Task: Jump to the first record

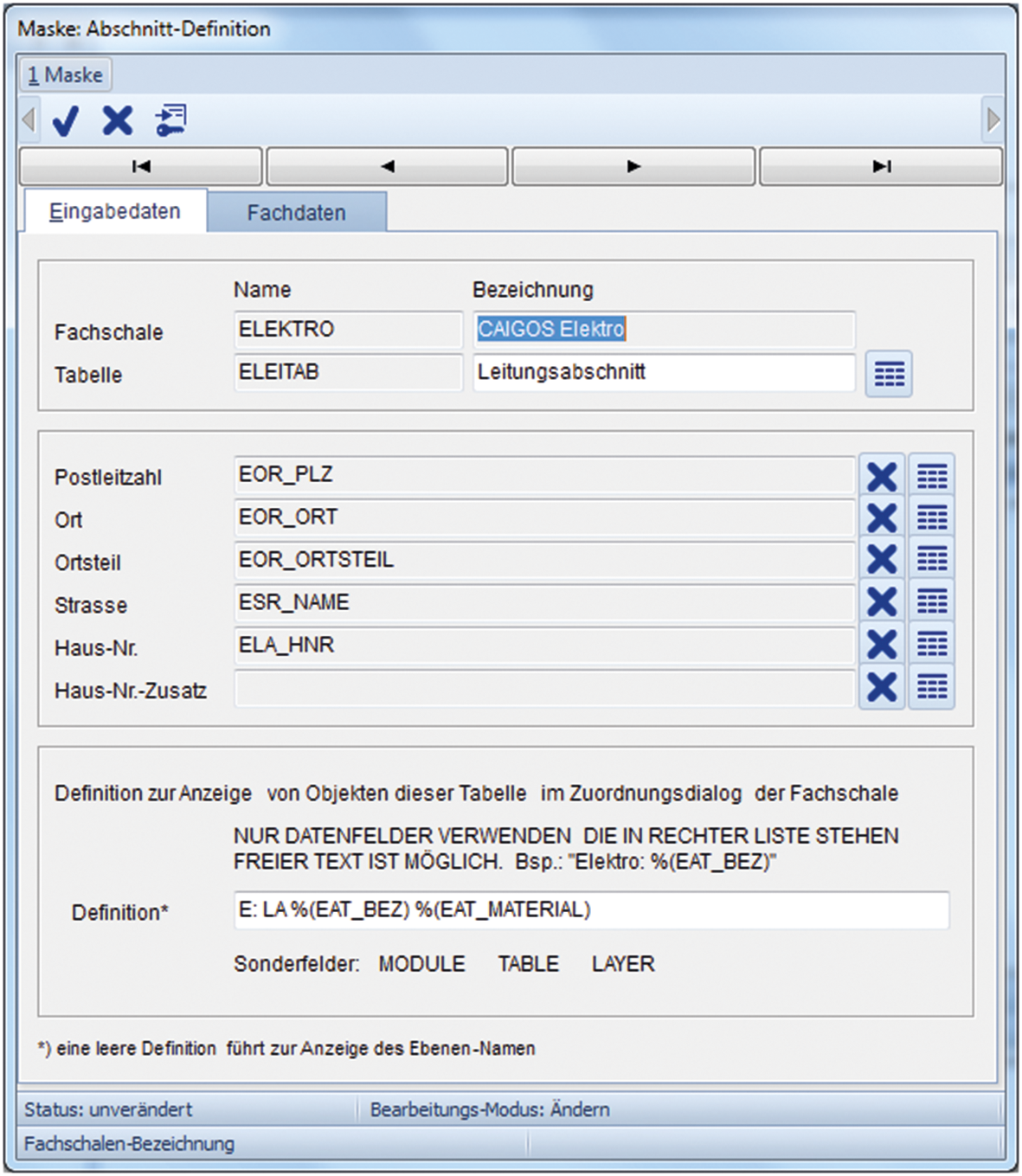Action: [141, 166]
